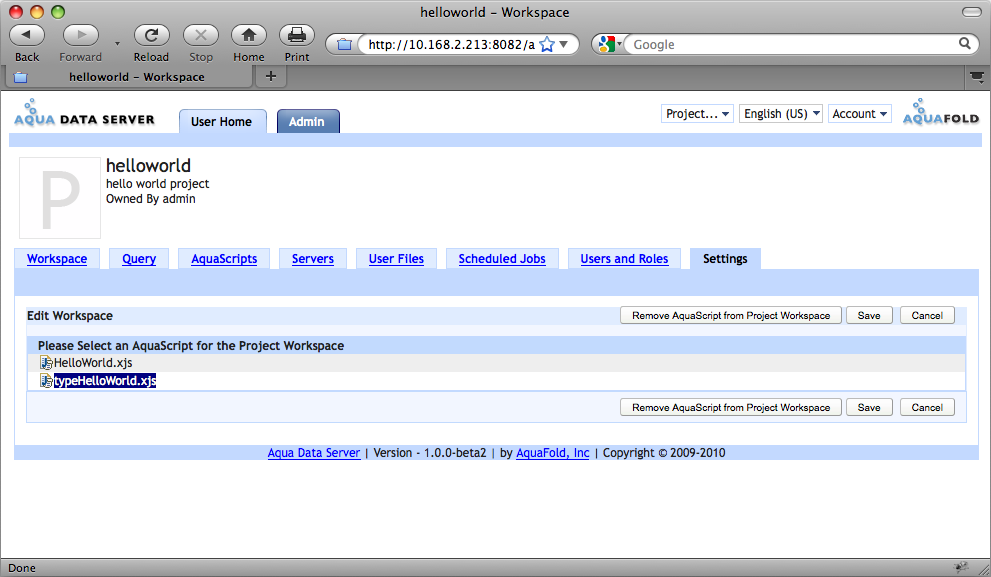Open the Scheduled Jobs project tab
991x577 pixels.
click(x=502, y=259)
